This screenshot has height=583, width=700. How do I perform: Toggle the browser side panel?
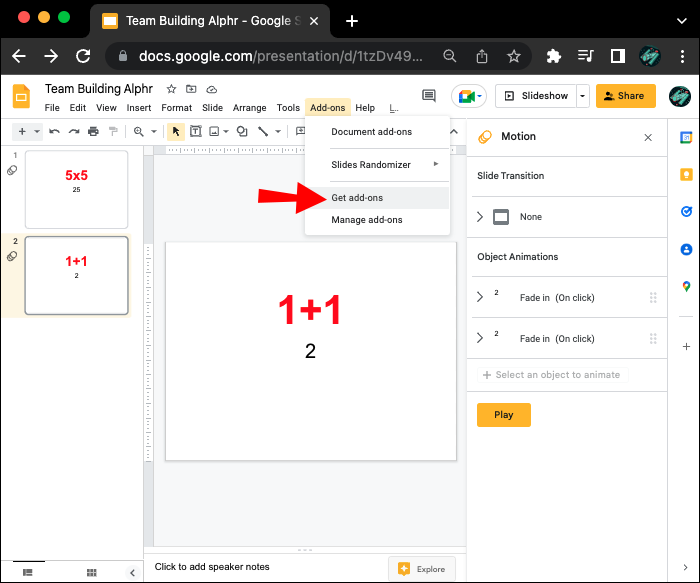pos(617,56)
